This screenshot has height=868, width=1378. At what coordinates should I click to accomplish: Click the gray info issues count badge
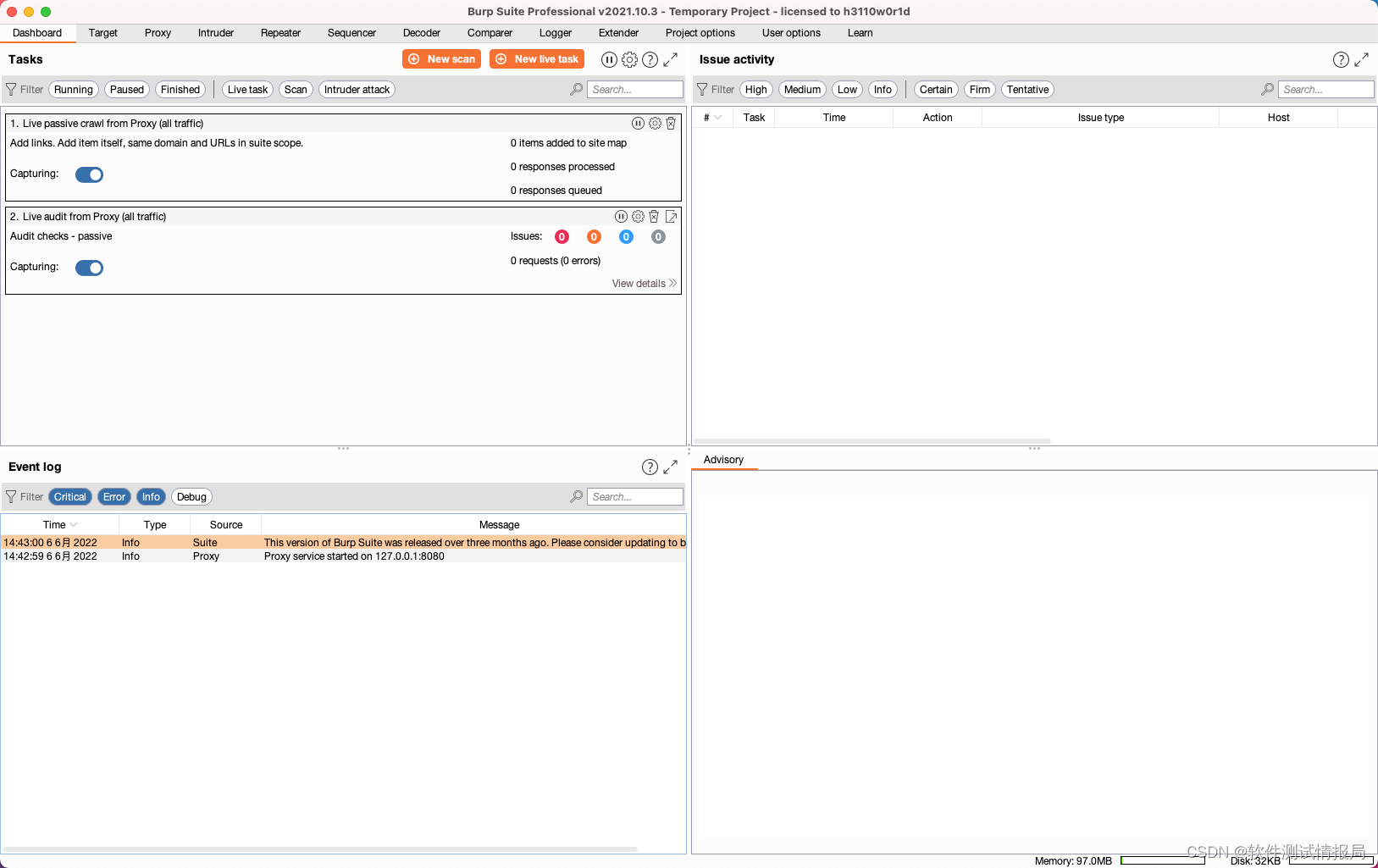point(658,237)
